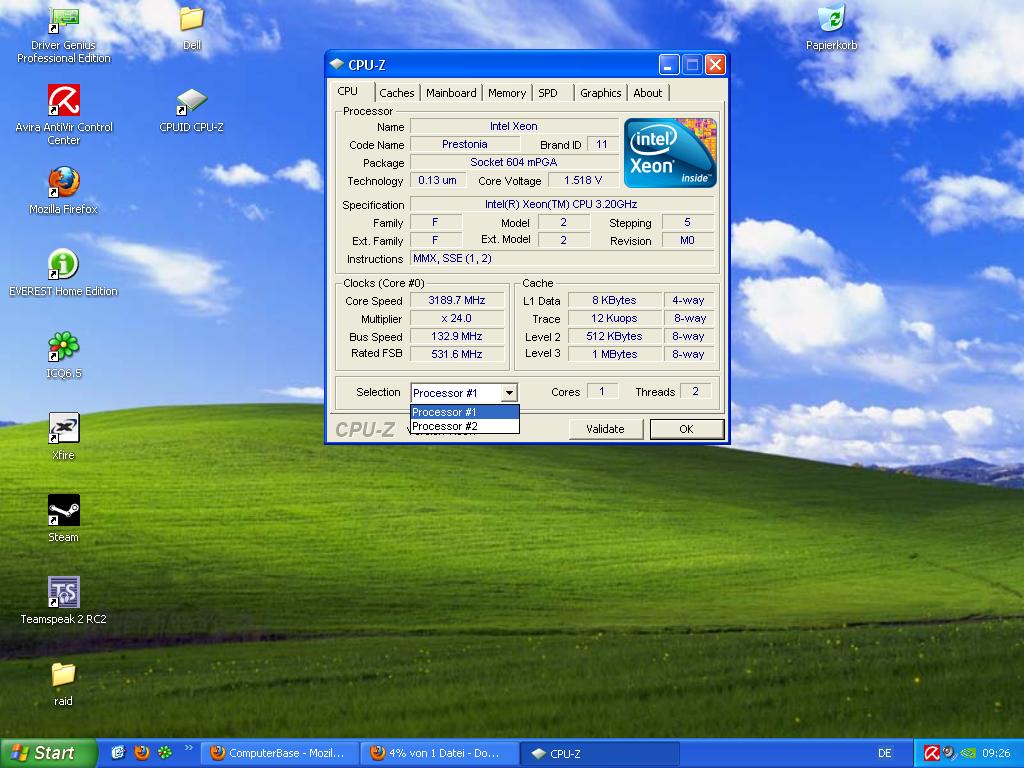Switch to the About tab
This screenshot has height=768, width=1024.
(x=648, y=93)
